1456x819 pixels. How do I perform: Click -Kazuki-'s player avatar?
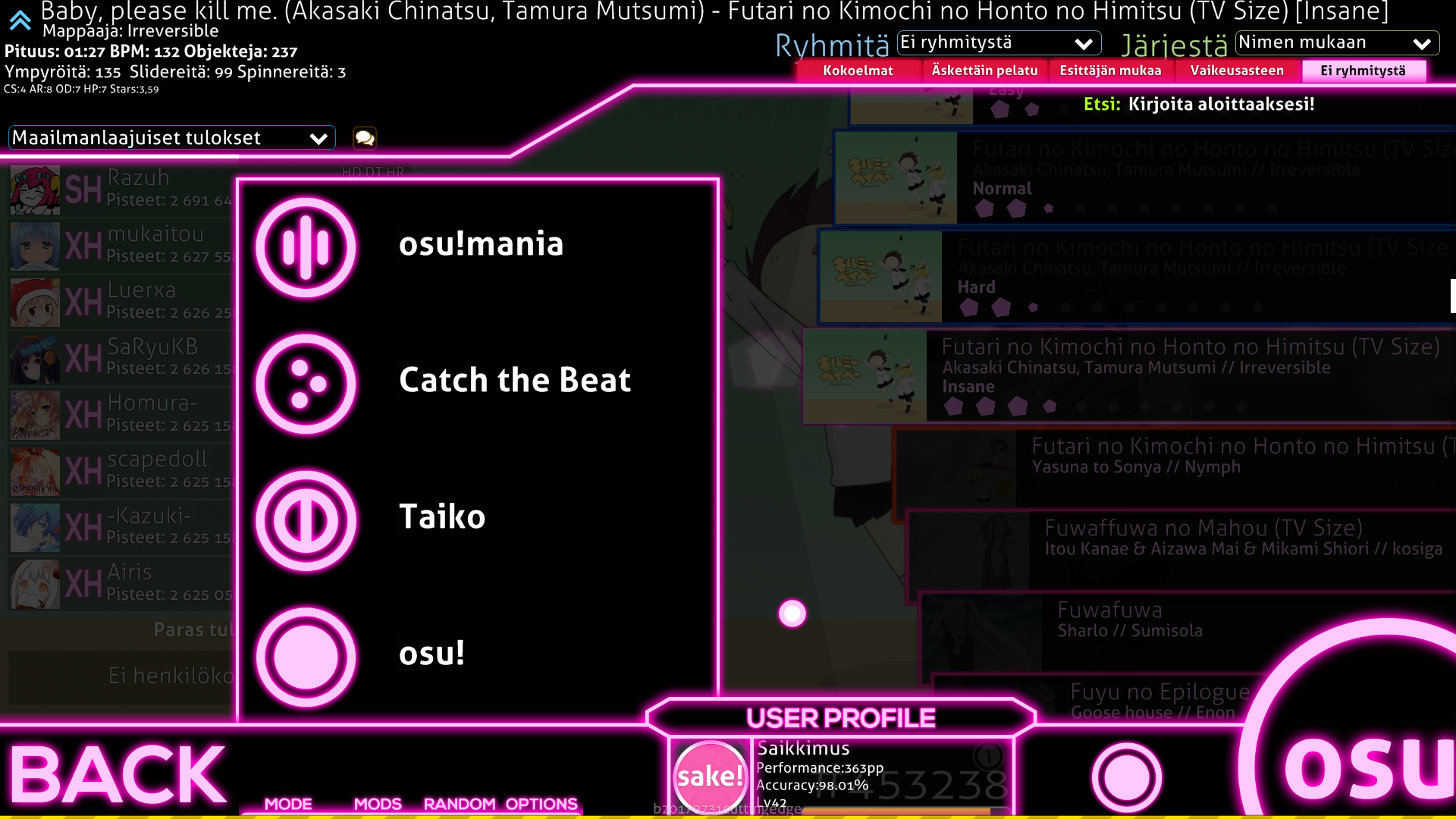(35, 528)
